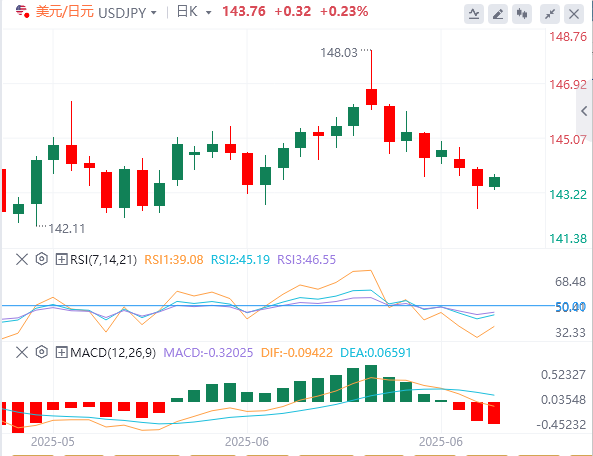Image resolution: width=593 pixels, height=456 pixels.
Task: Open RSI indicator settings gear
Action: click(x=42, y=259)
